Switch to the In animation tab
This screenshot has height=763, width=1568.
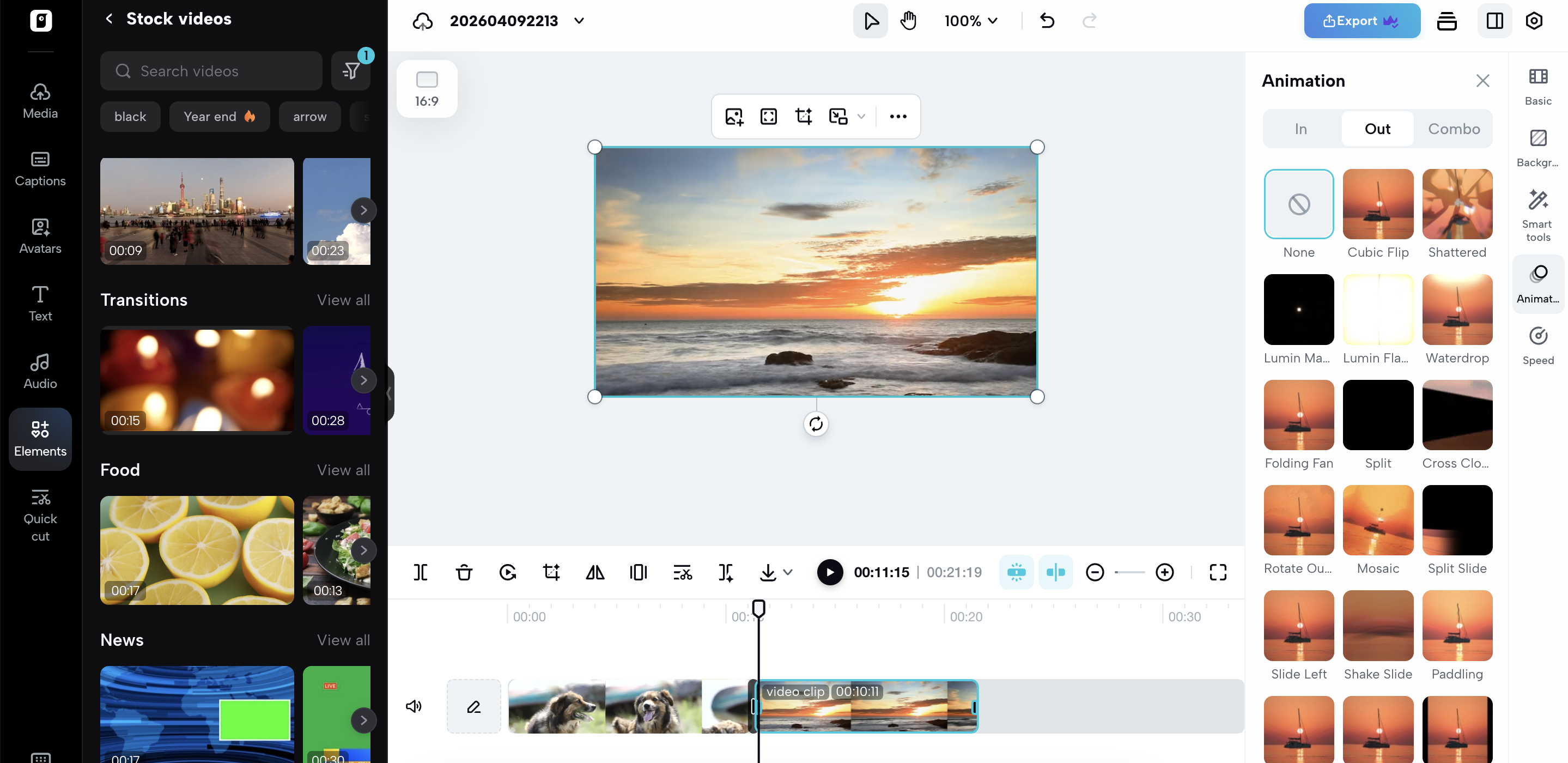1300,129
